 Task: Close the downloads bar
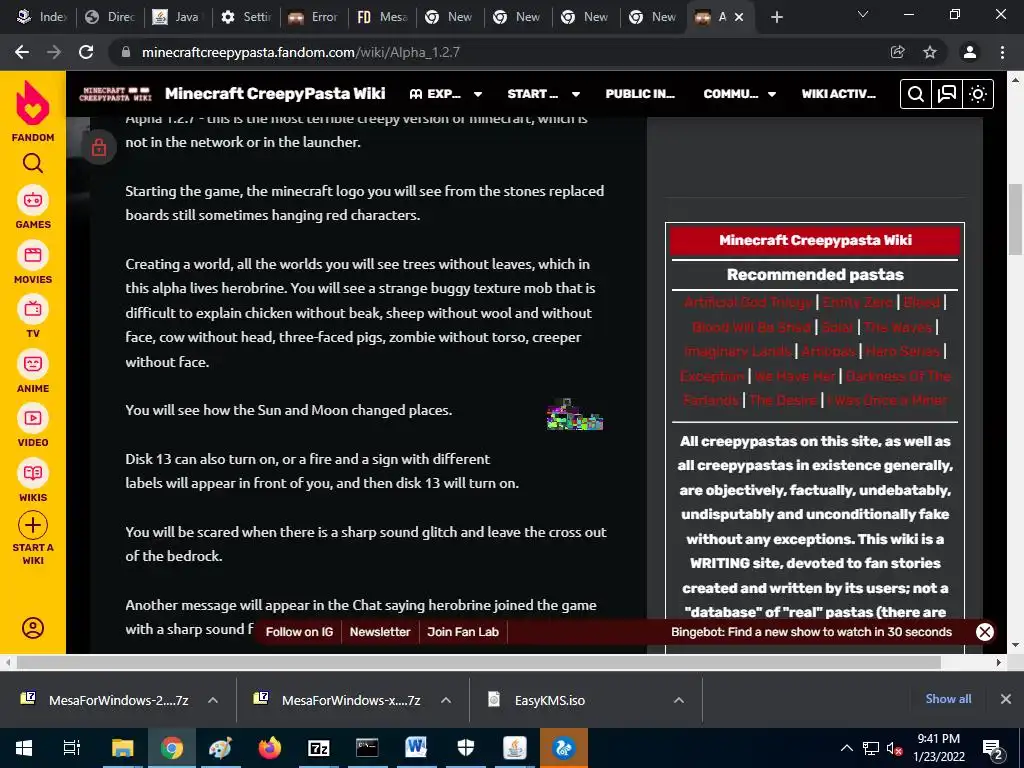pyautogui.click(x=1006, y=699)
